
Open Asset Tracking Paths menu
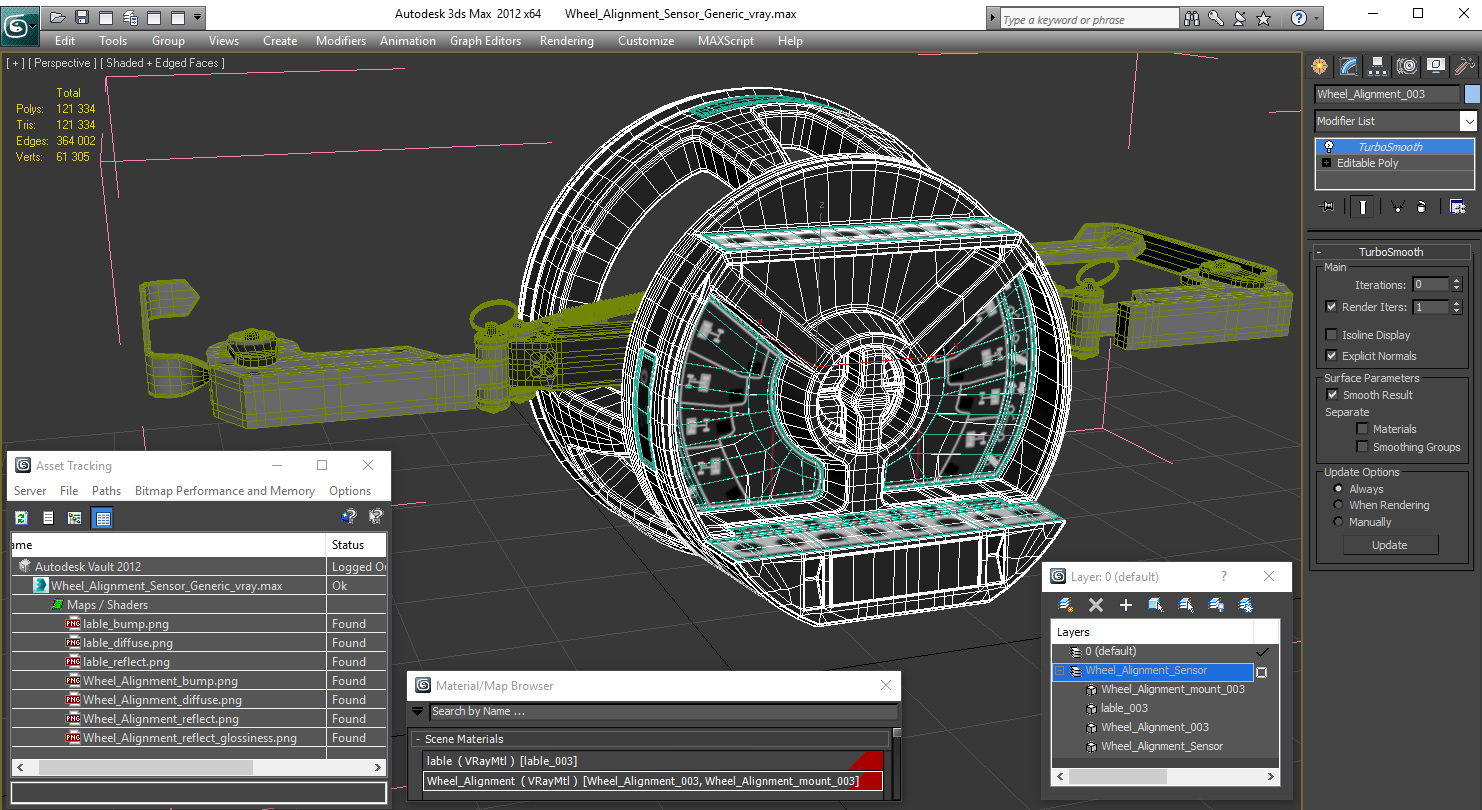coord(106,491)
